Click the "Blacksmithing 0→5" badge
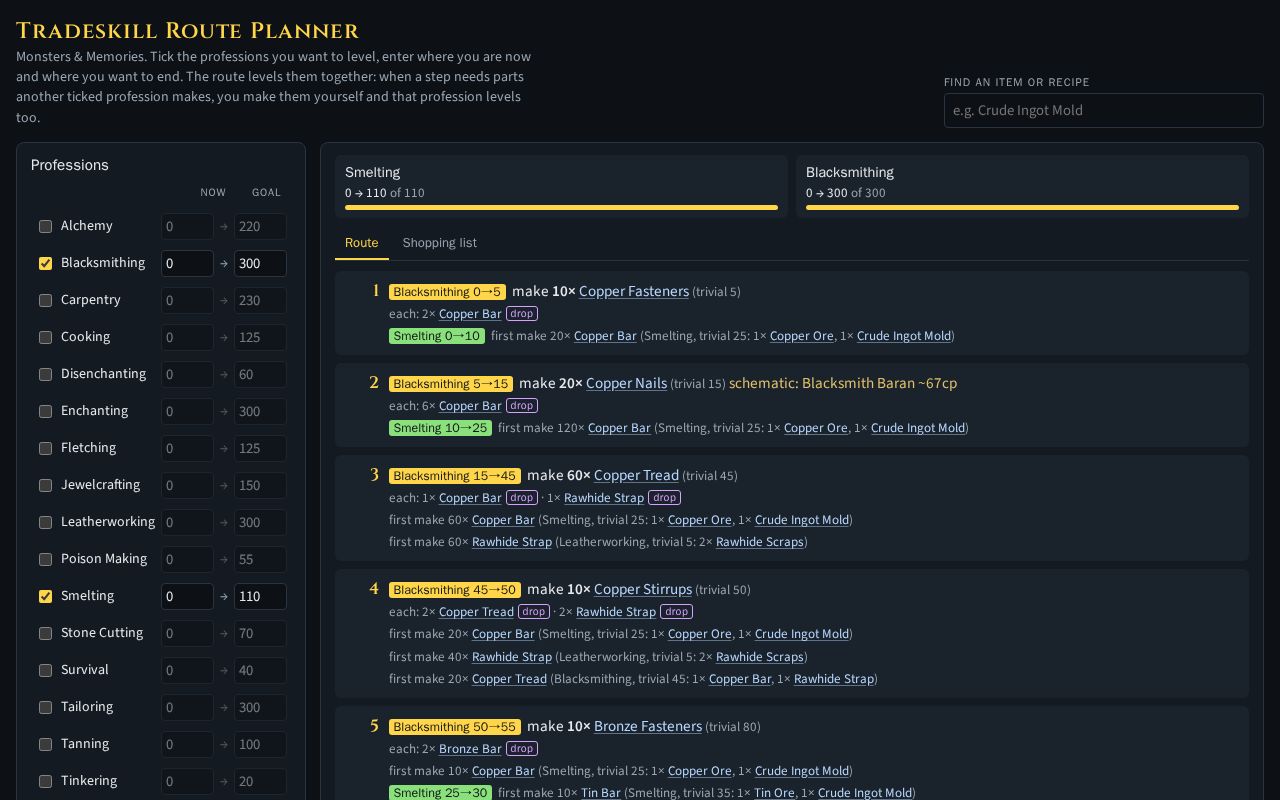The width and height of the screenshot is (1280, 800). (447, 292)
